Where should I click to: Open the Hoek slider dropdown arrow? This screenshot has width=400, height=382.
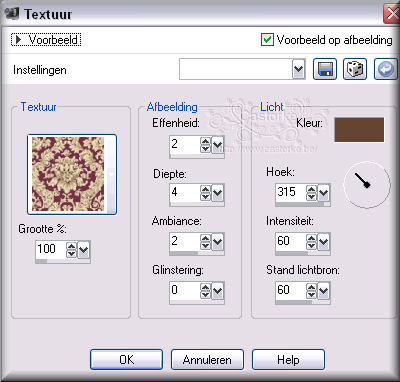(323, 192)
